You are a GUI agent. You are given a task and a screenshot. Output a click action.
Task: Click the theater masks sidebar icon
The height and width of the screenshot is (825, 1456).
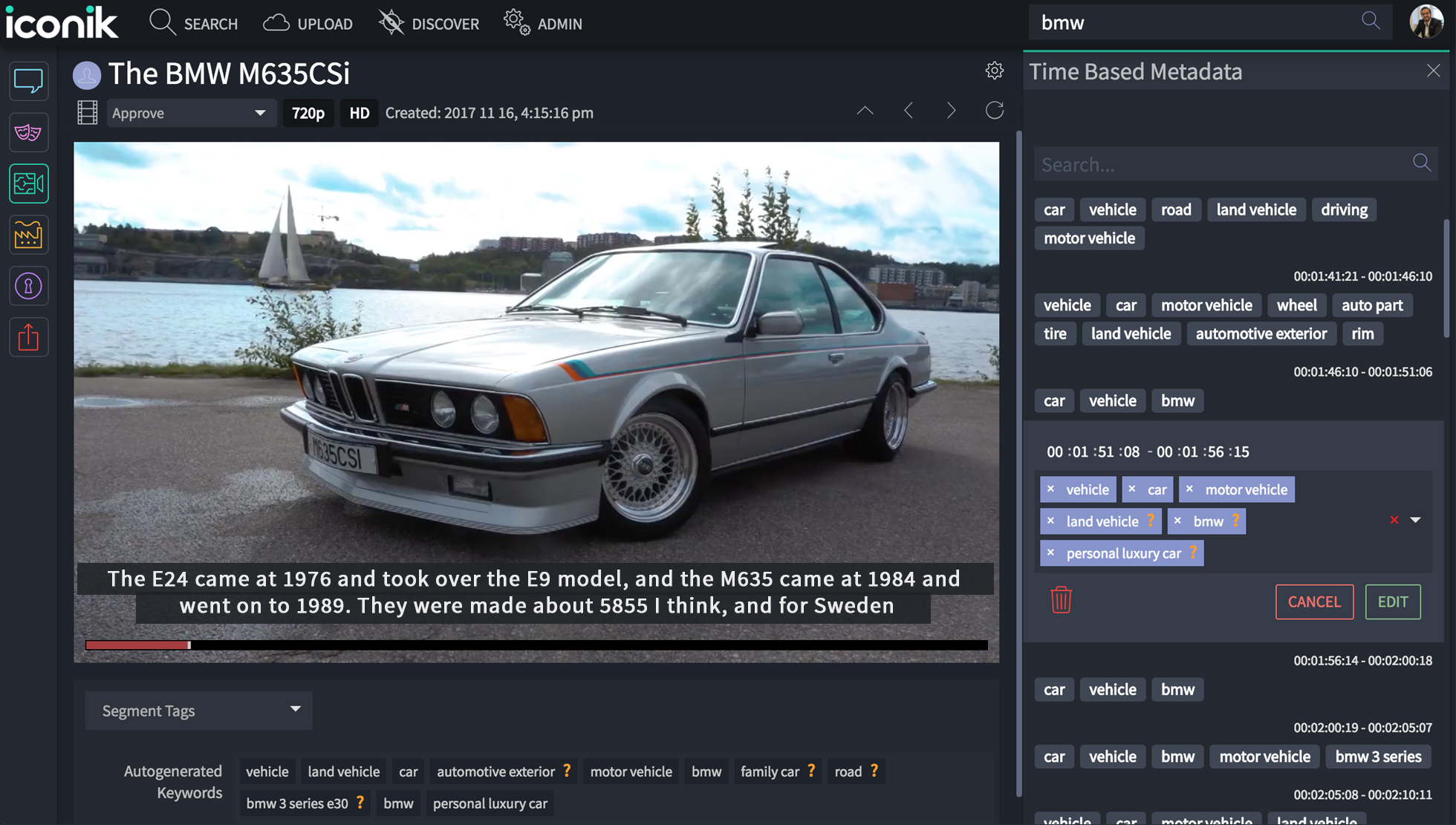tap(29, 132)
